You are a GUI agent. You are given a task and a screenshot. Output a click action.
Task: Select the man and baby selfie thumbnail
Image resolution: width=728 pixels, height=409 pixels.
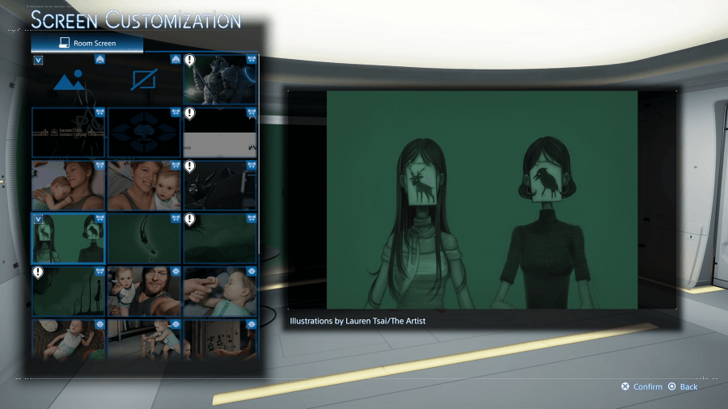(145, 290)
